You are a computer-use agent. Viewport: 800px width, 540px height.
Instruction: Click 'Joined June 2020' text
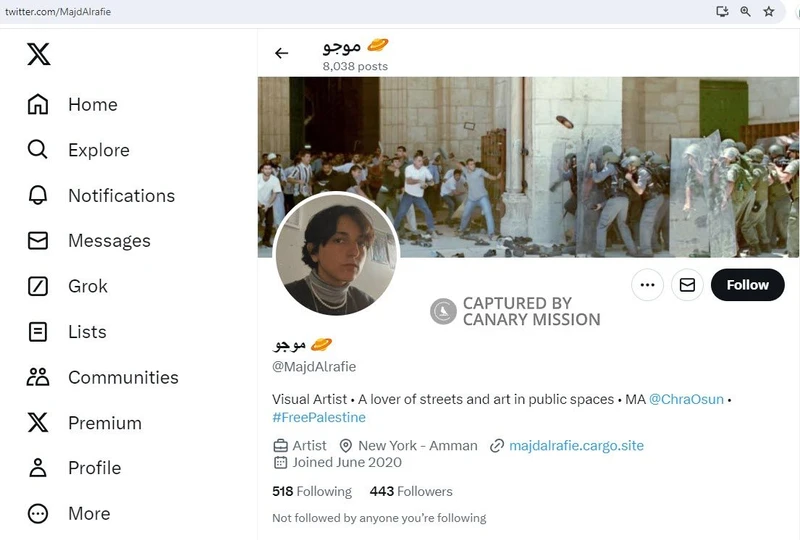coord(347,462)
